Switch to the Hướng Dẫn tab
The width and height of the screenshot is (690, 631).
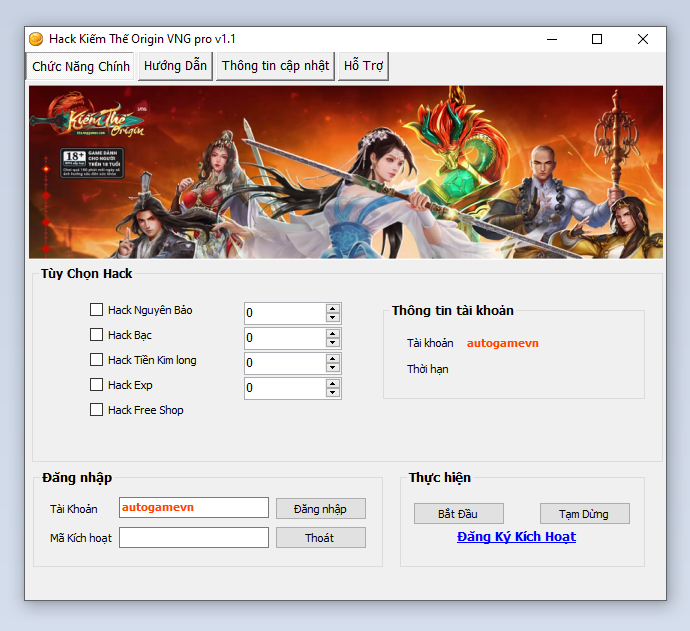click(x=175, y=66)
